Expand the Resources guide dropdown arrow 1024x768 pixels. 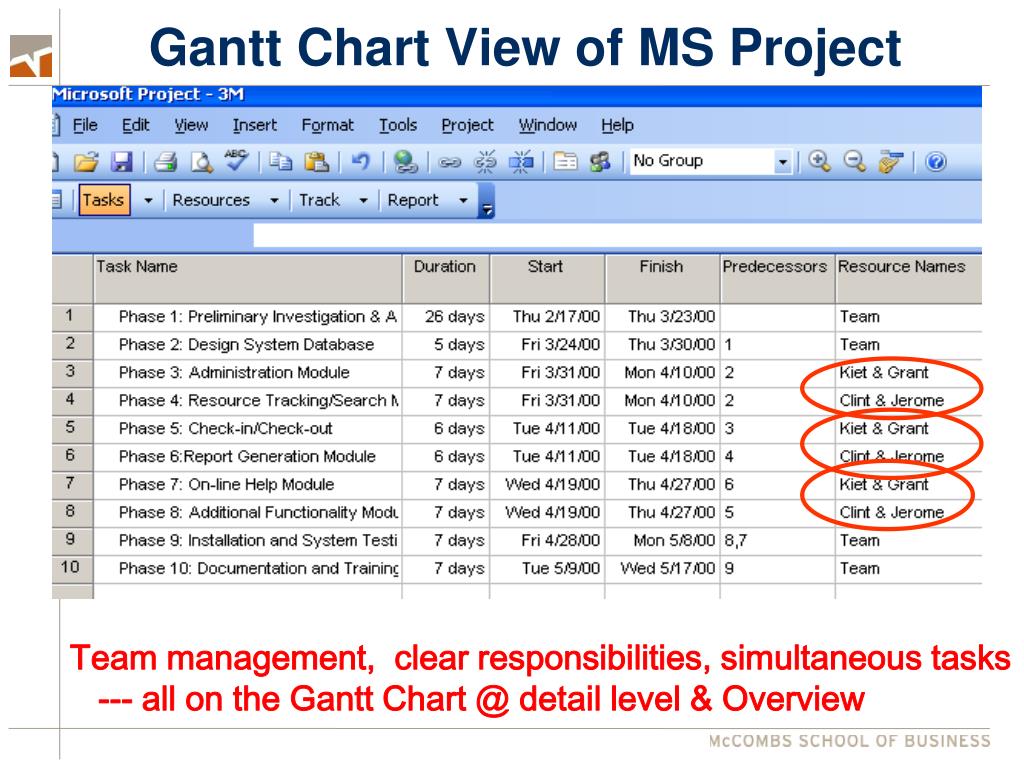274,200
